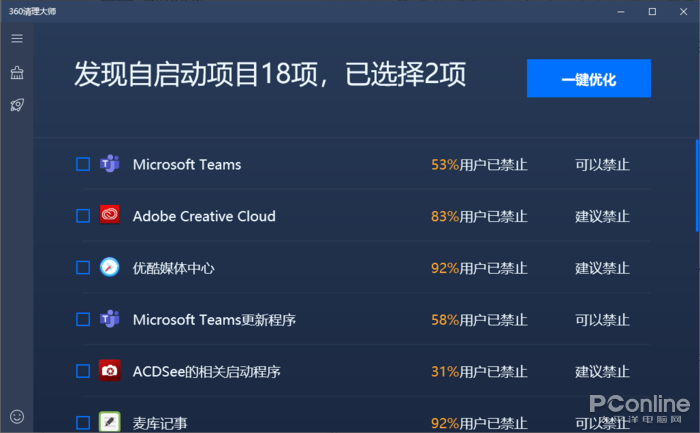Check the Microsoft Teams checkbox
Viewport: 700px width, 433px height.
[x=83, y=164]
